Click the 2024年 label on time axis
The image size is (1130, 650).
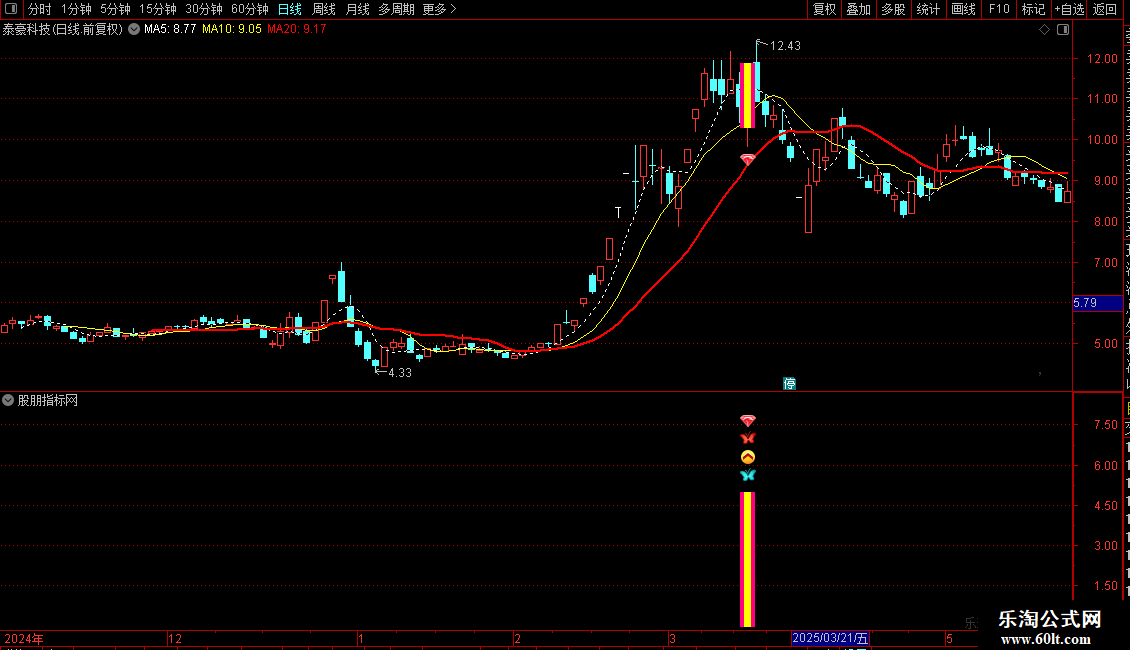click(24, 638)
